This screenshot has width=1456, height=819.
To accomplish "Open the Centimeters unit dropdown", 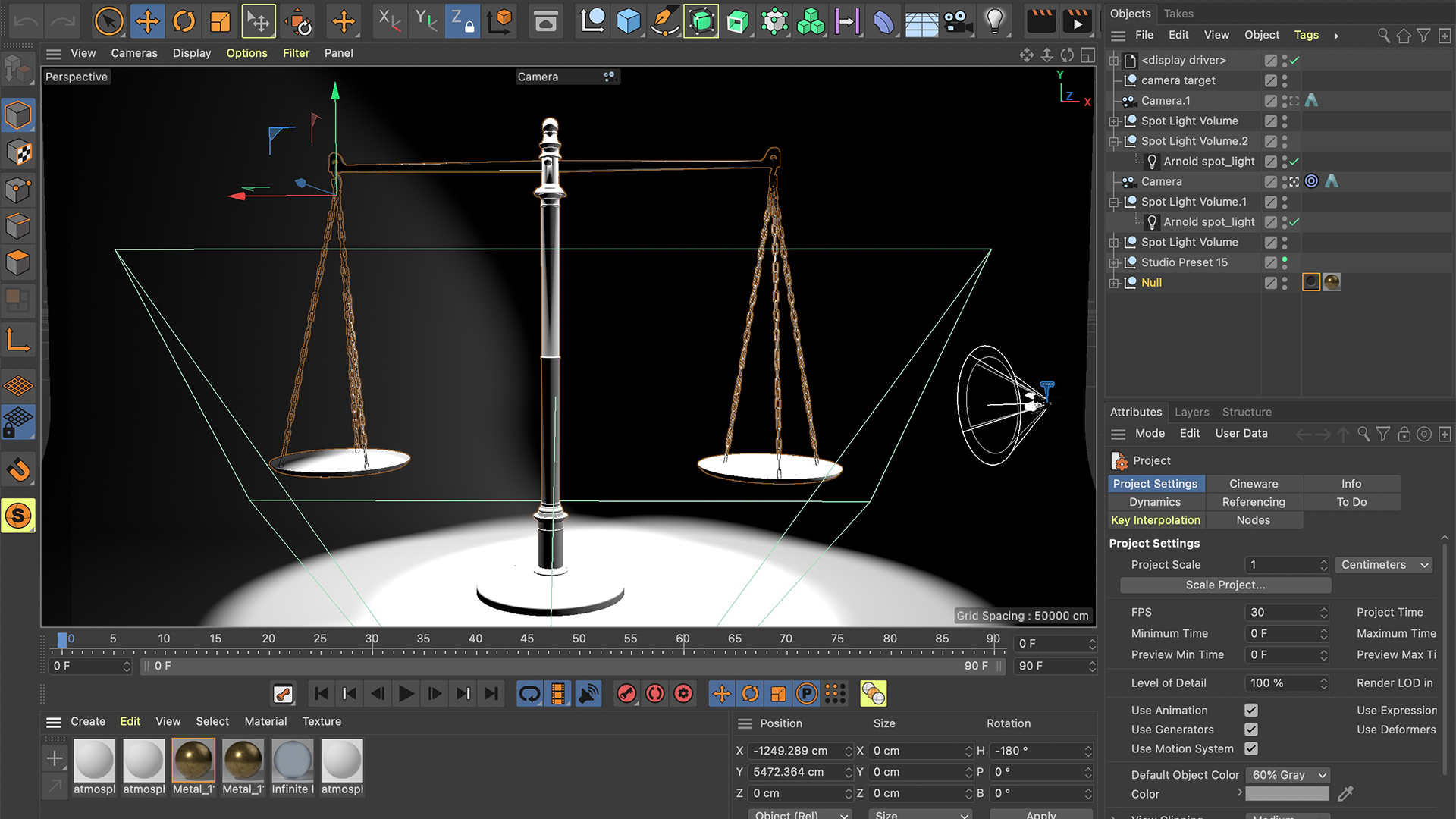I will [x=1384, y=565].
